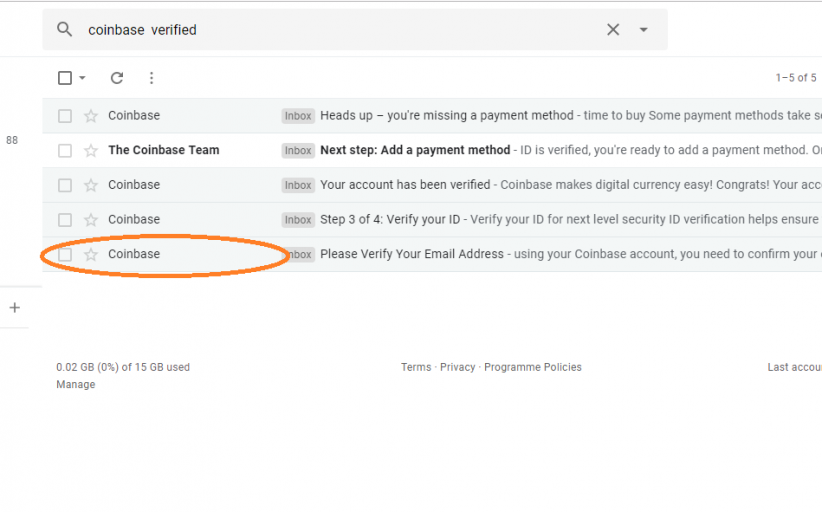Open 'Next step: Add a payment method' email
Screen dimensions: 822x512
click(x=415, y=150)
